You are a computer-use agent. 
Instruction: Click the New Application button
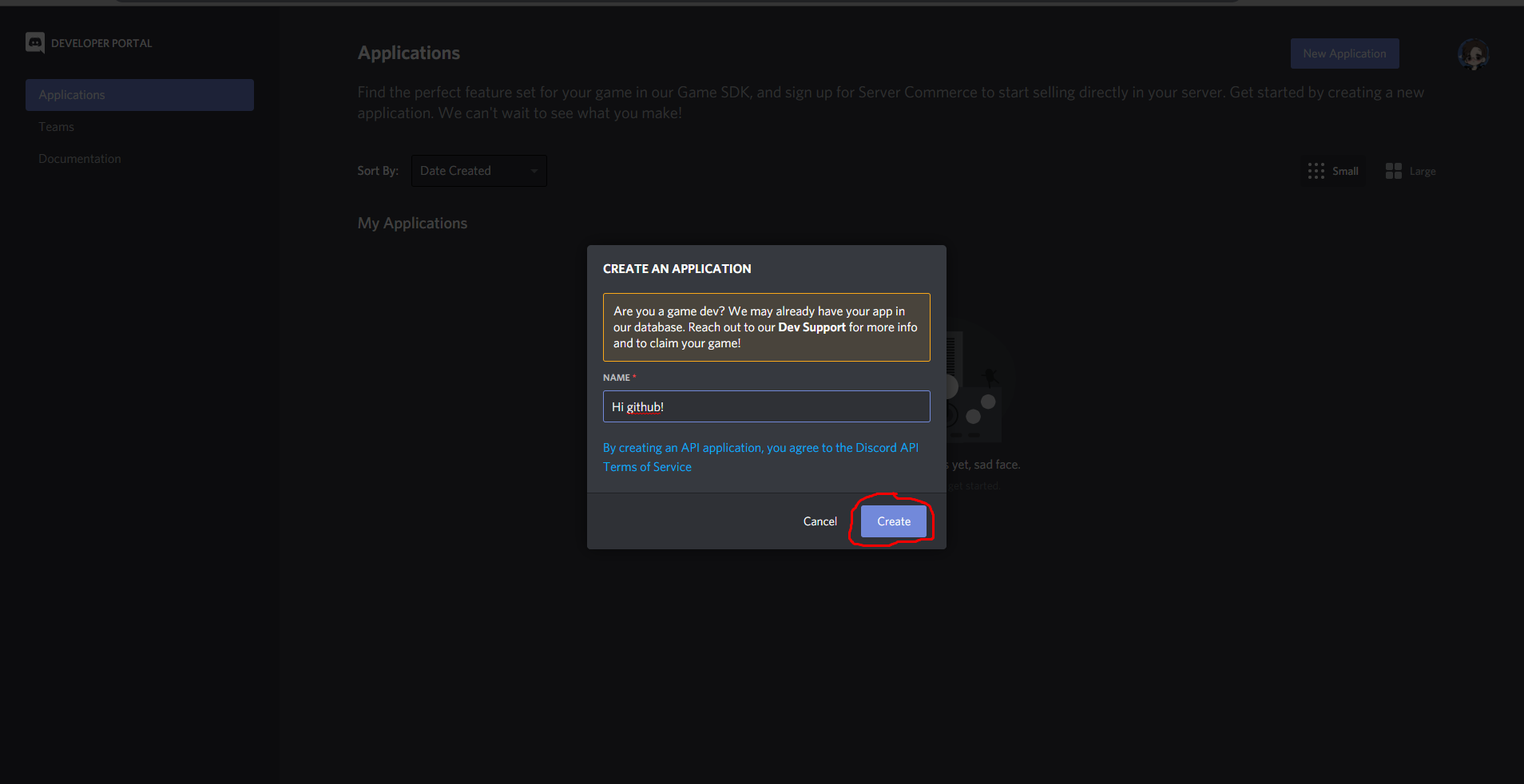point(1344,53)
